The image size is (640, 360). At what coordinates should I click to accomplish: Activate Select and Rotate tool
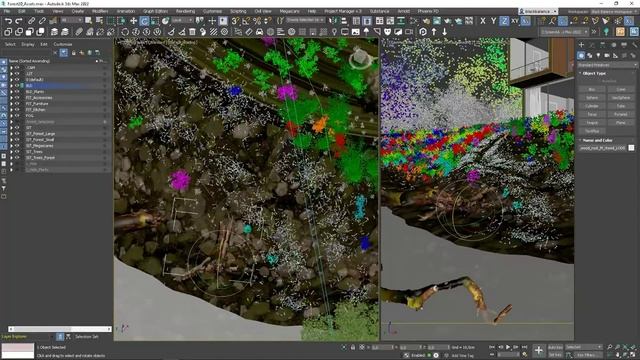tap(144, 20)
